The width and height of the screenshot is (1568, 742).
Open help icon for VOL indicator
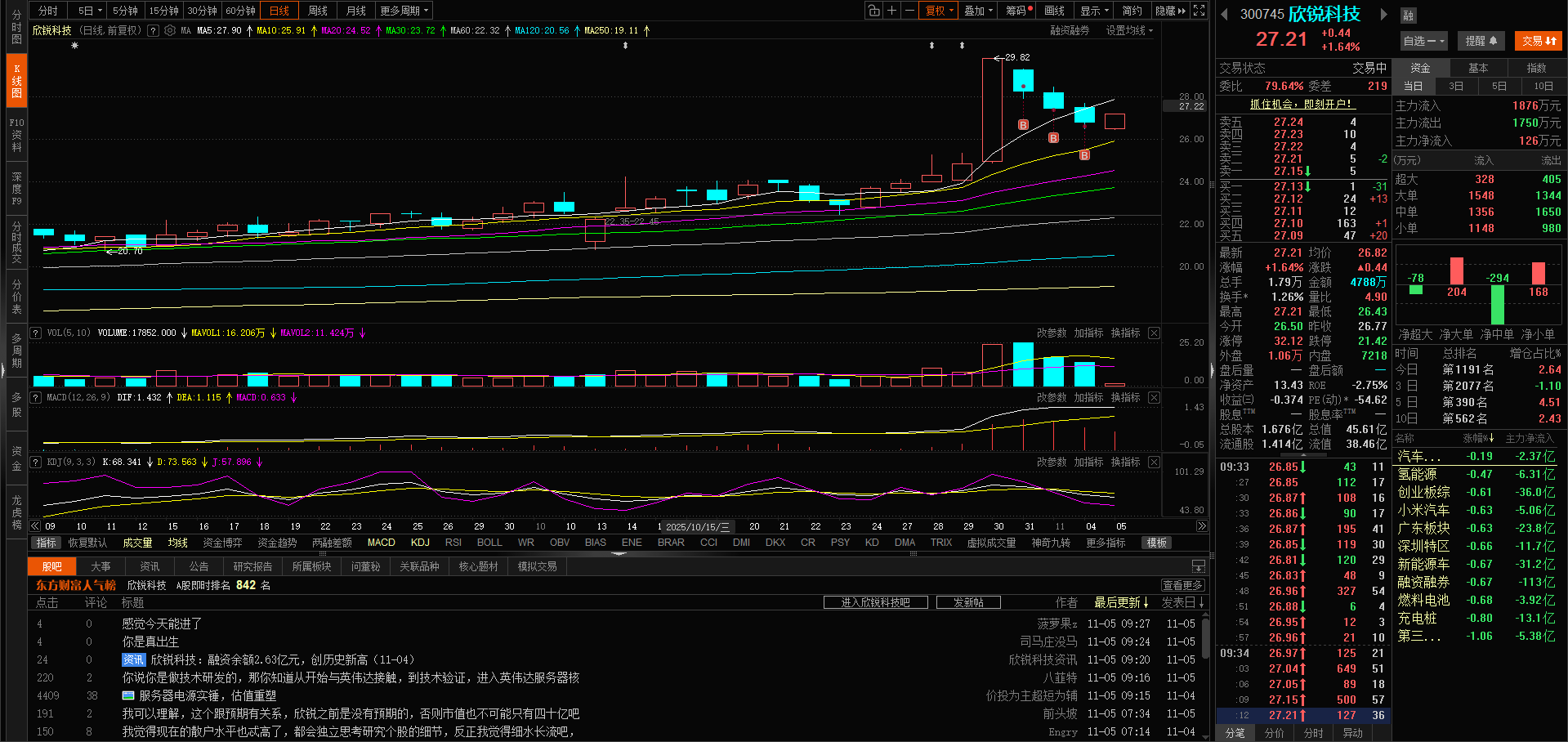coord(36,333)
